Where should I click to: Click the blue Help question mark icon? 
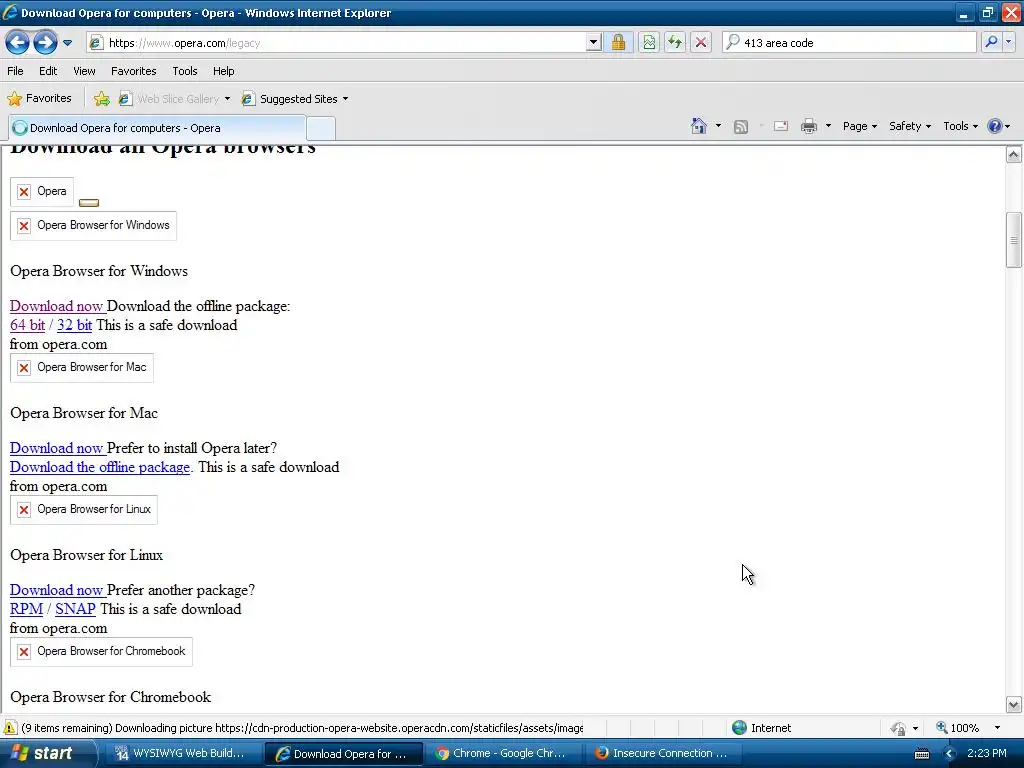click(x=995, y=126)
